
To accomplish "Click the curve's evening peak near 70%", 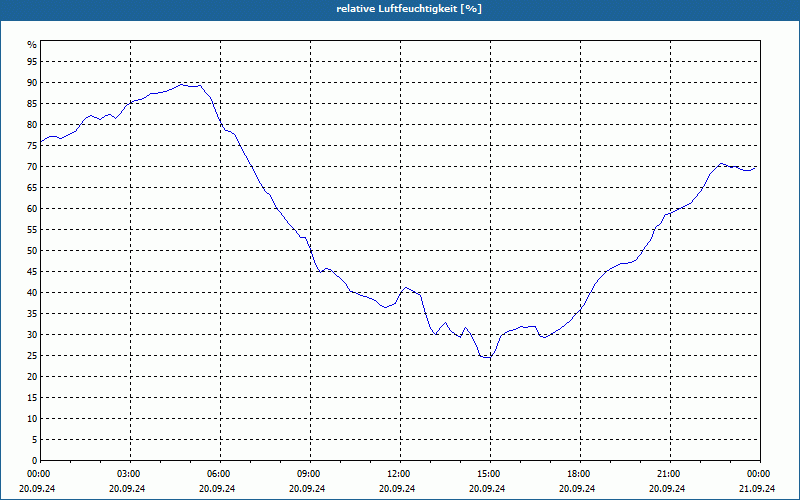I will 720,164.
